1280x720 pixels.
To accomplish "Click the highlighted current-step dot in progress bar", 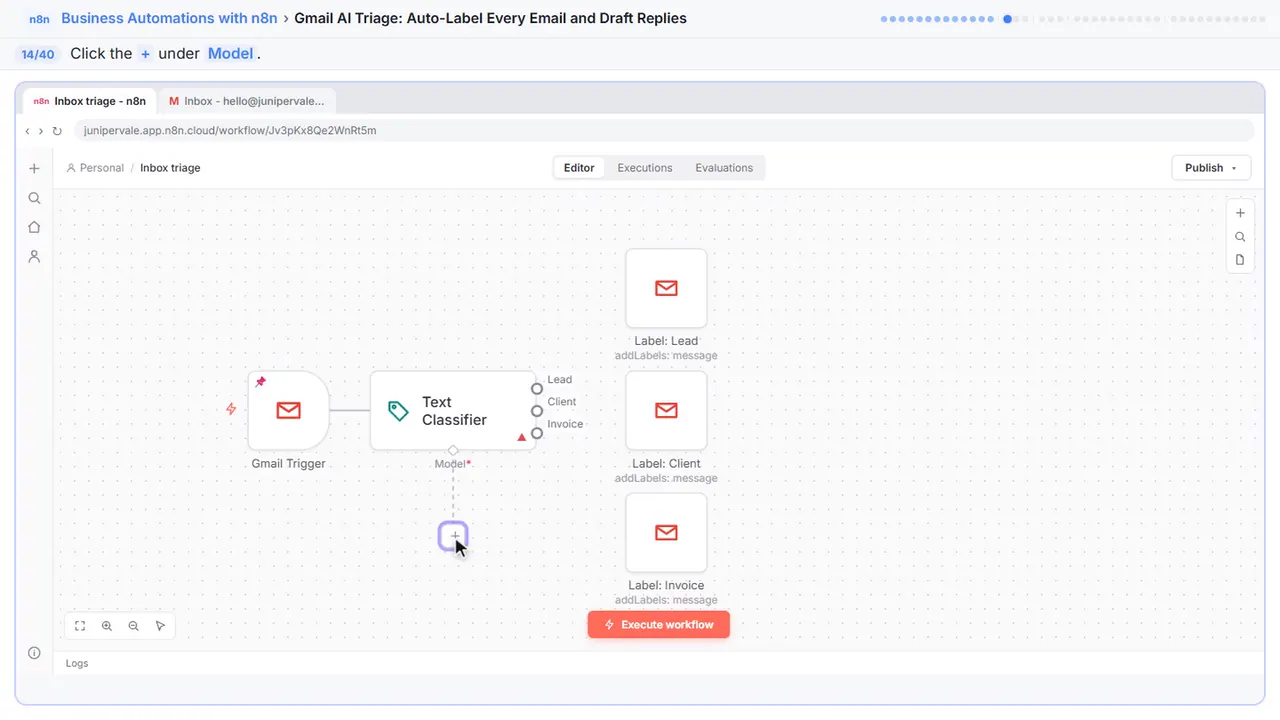I will click(x=1007, y=19).
